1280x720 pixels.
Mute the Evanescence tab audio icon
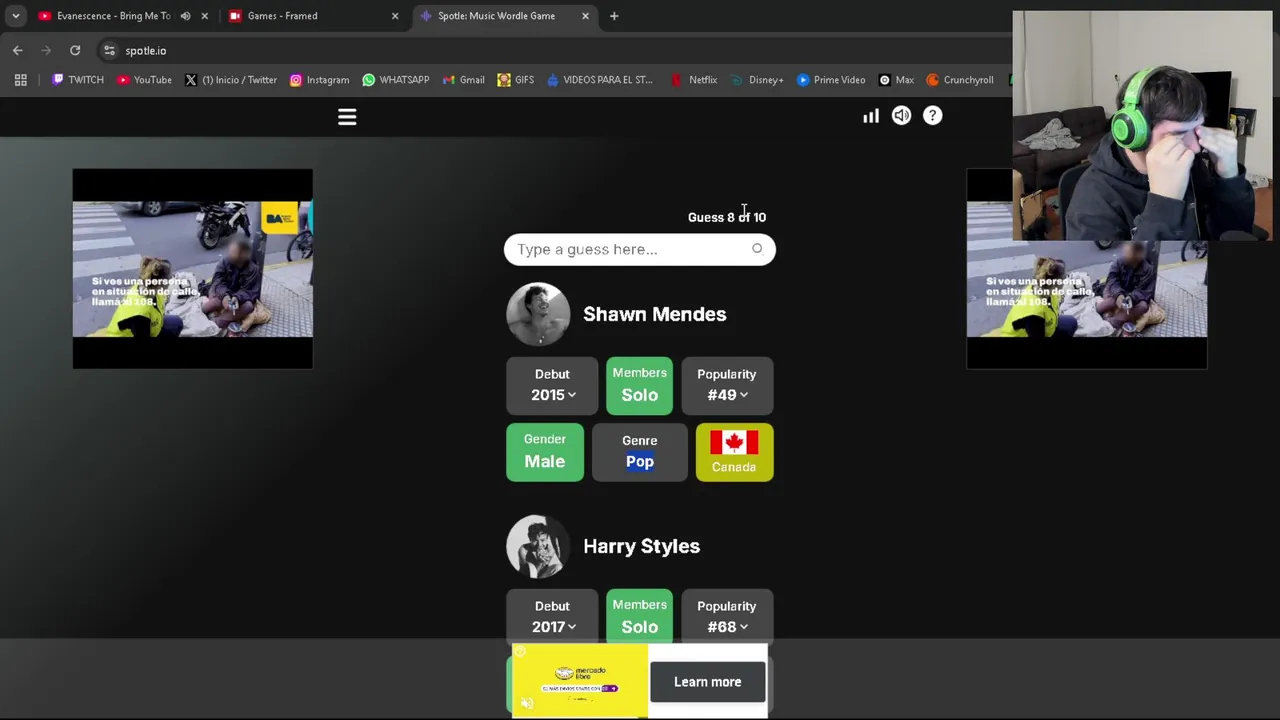pyautogui.click(x=185, y=16)
